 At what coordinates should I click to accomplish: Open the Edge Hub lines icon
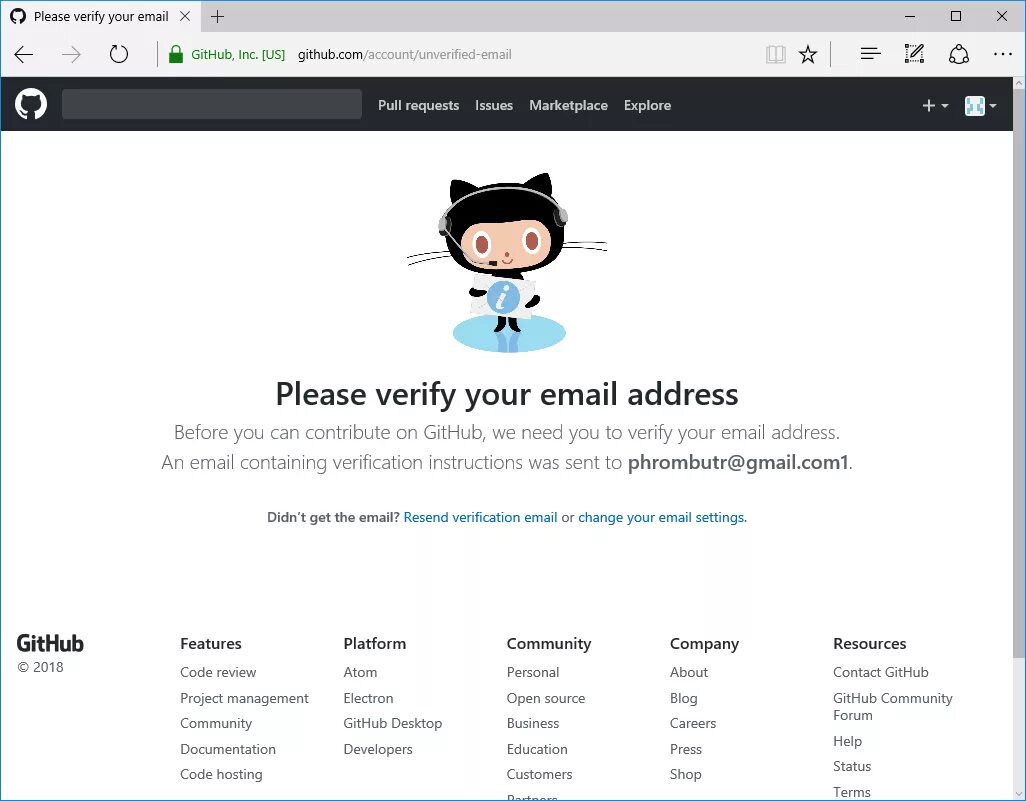[x=870, y=54]
